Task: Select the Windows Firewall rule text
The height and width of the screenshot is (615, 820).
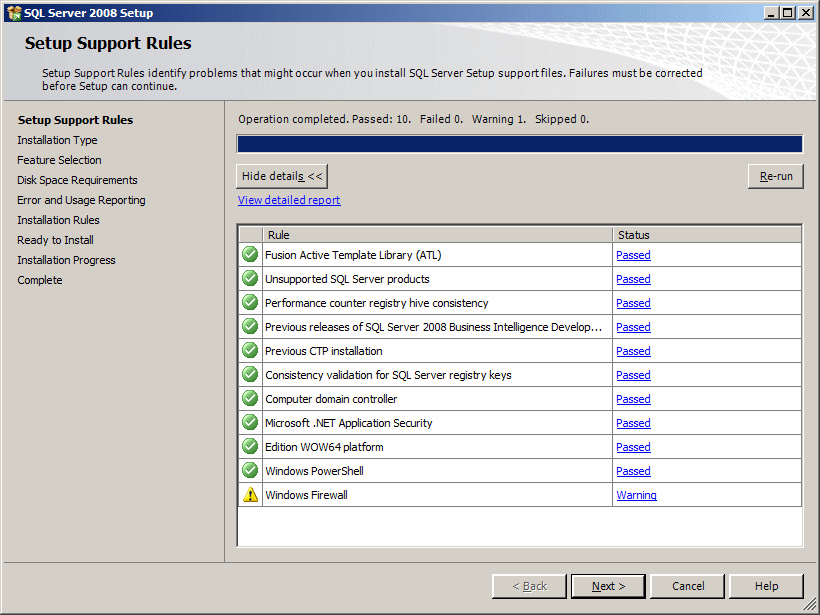Action: click(306, 495)
